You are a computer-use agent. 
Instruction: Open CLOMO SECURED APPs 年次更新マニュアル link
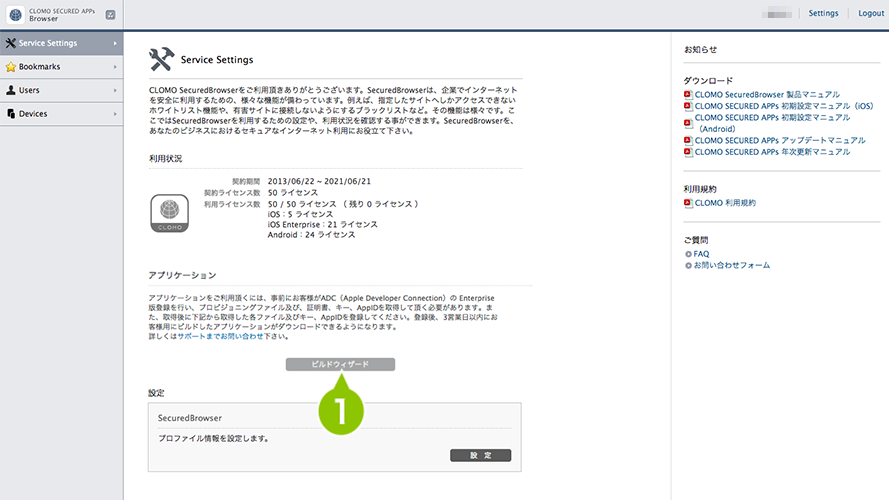772,152
